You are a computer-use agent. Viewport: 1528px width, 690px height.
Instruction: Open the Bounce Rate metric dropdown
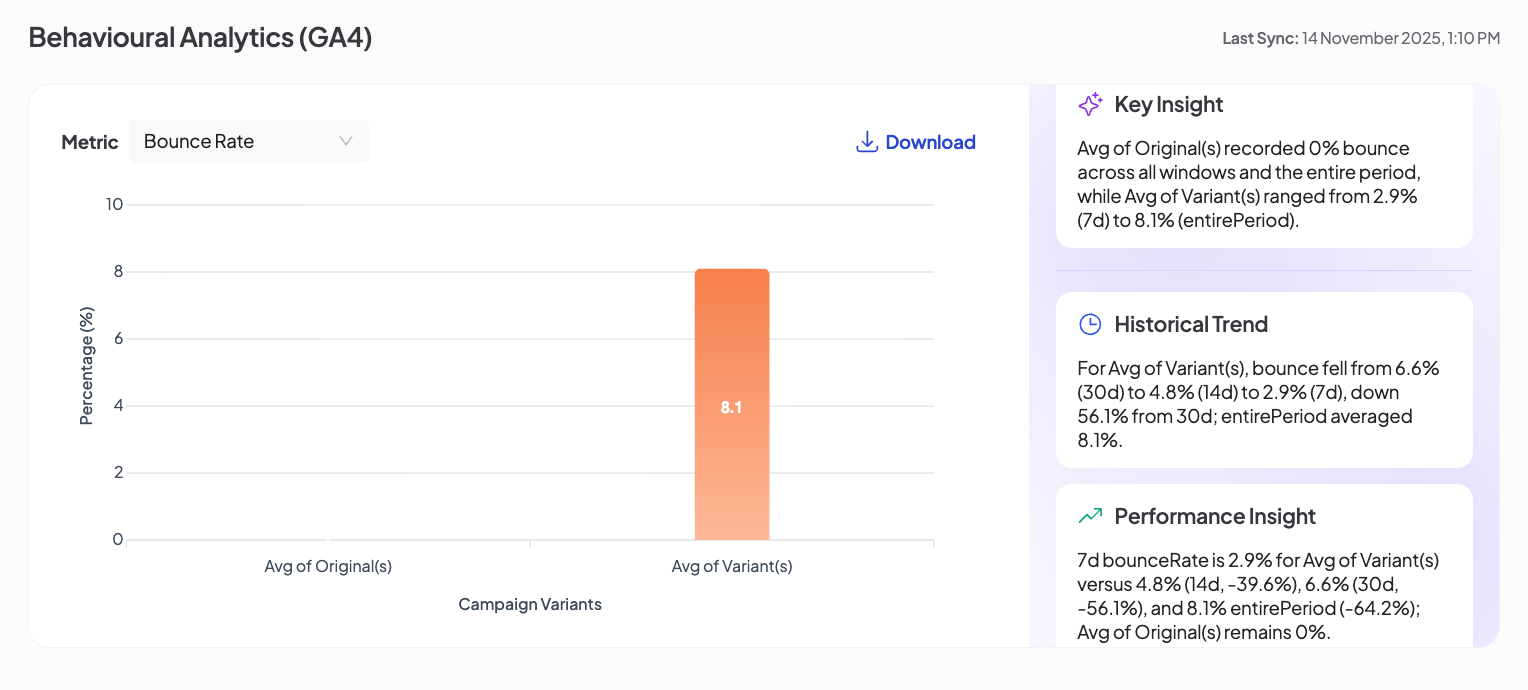pyautogui.click(x=248, y=141)
